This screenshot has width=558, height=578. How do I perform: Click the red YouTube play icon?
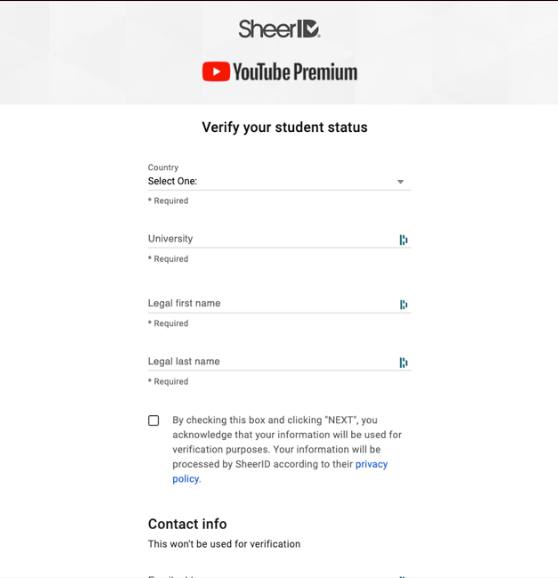216,72
